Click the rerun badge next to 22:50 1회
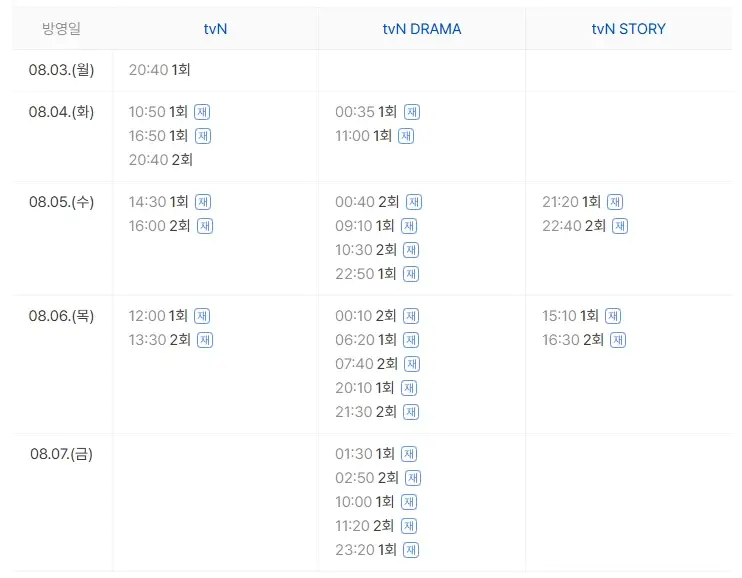The image size is (742, 578). [x=411, y=274]
